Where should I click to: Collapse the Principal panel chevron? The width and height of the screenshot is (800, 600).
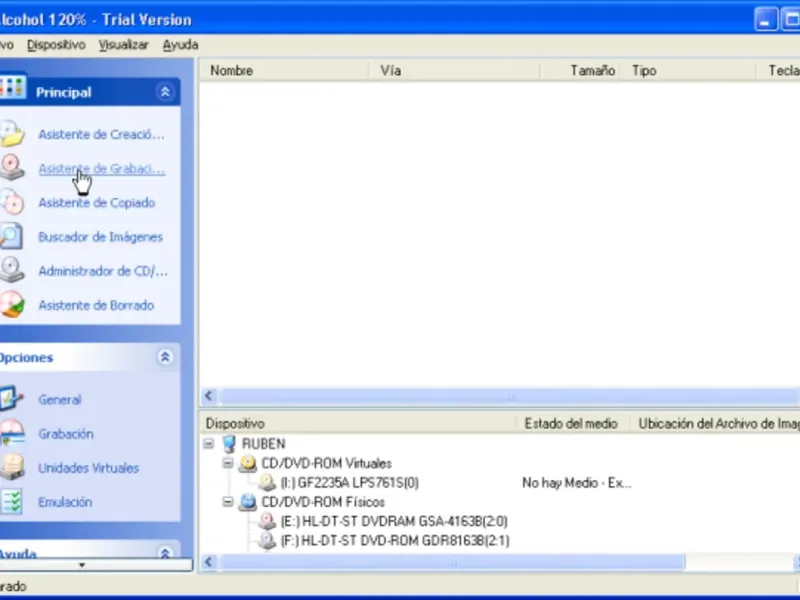(x=165, y=92)
